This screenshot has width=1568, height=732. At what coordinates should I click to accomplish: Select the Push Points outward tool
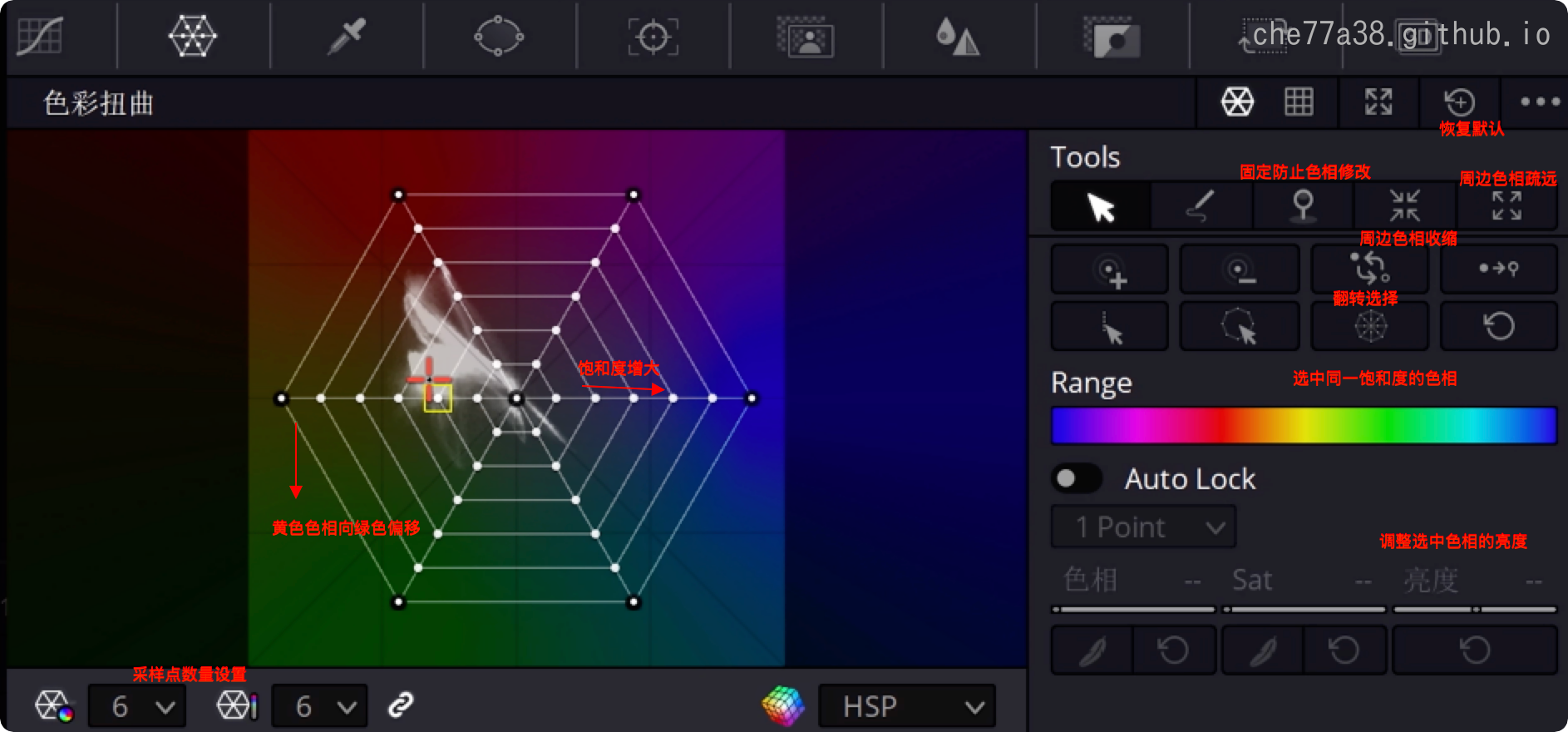click(x=1506, y=206)
